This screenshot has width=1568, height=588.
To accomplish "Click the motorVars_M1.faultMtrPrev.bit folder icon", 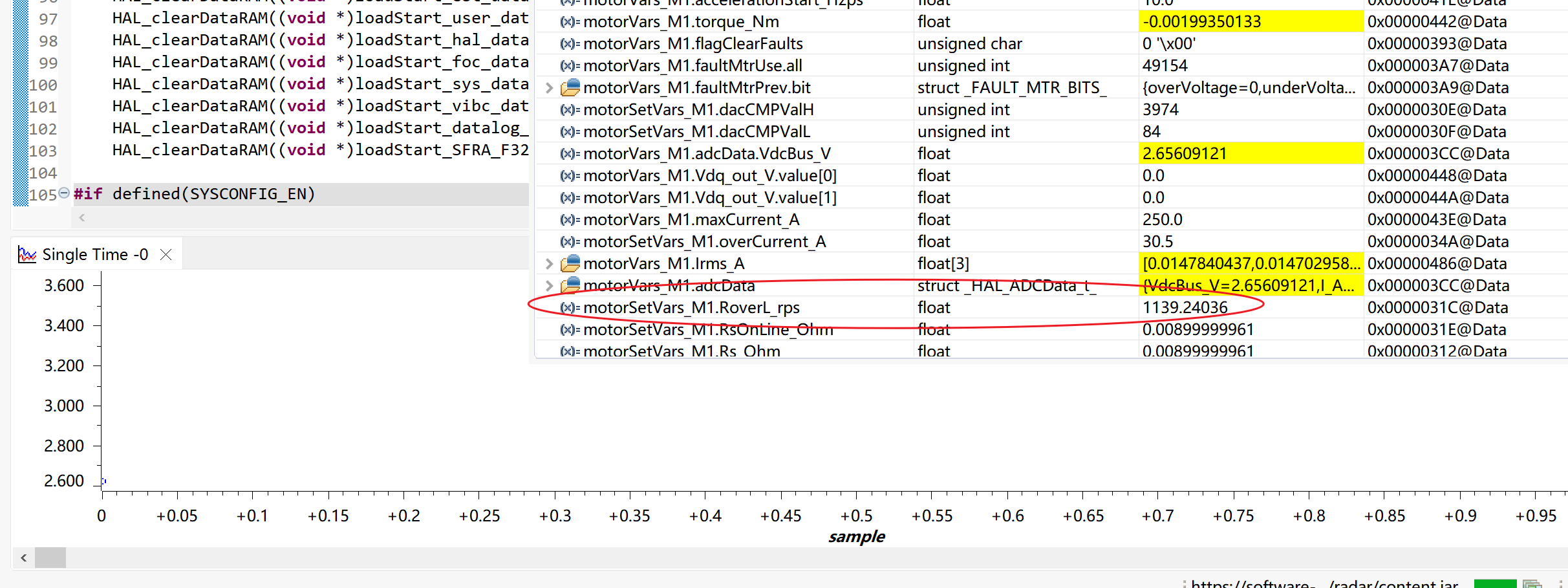I will tap(570, 87).
